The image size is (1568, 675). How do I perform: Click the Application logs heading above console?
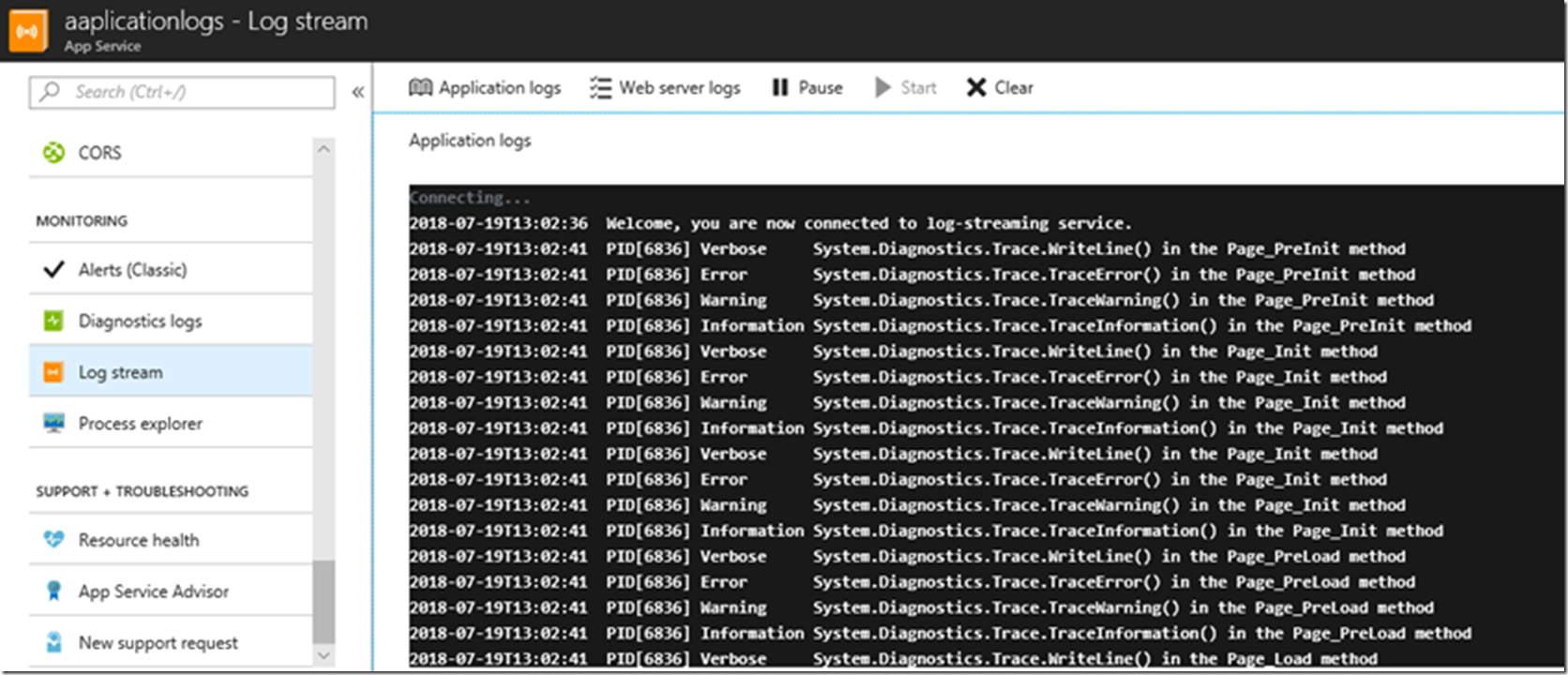point(470,141)
